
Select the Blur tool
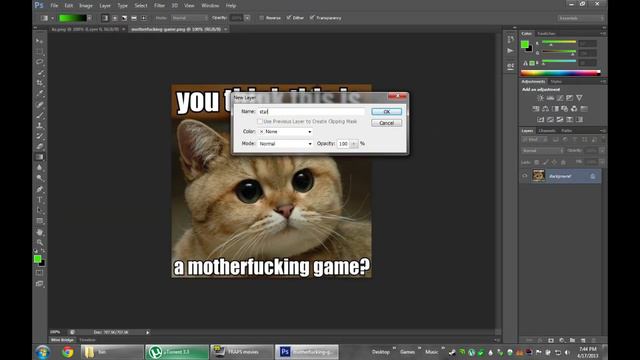39,167
